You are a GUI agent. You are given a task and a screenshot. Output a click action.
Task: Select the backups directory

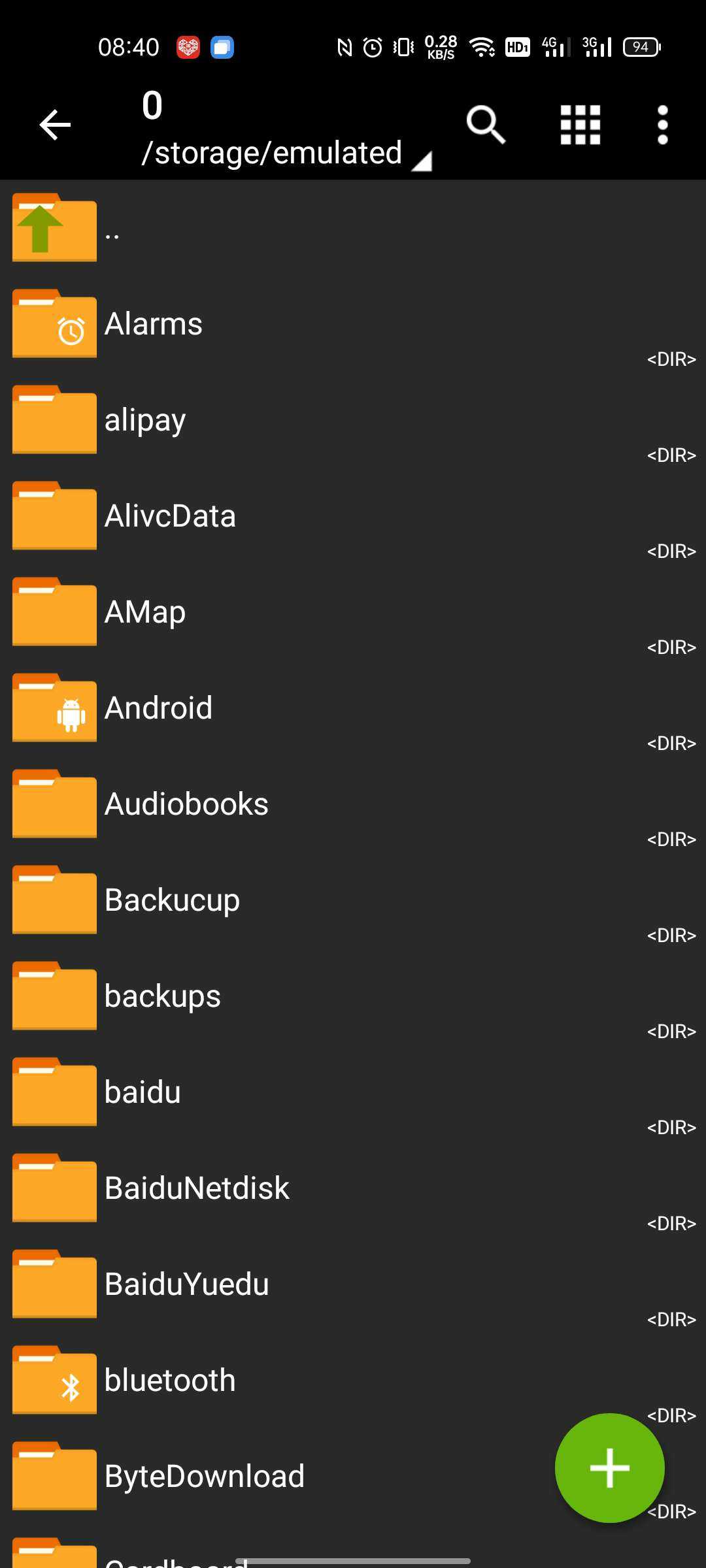coord(163,996)
